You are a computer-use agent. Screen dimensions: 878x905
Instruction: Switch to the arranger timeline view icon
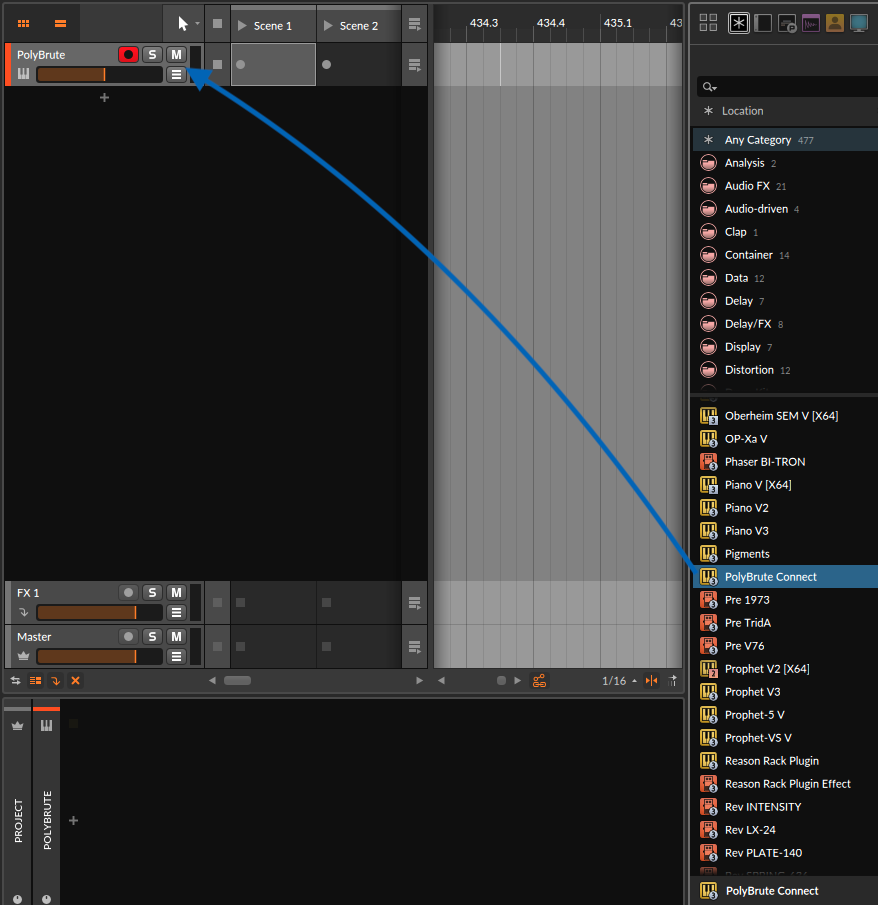click(60, 24)
